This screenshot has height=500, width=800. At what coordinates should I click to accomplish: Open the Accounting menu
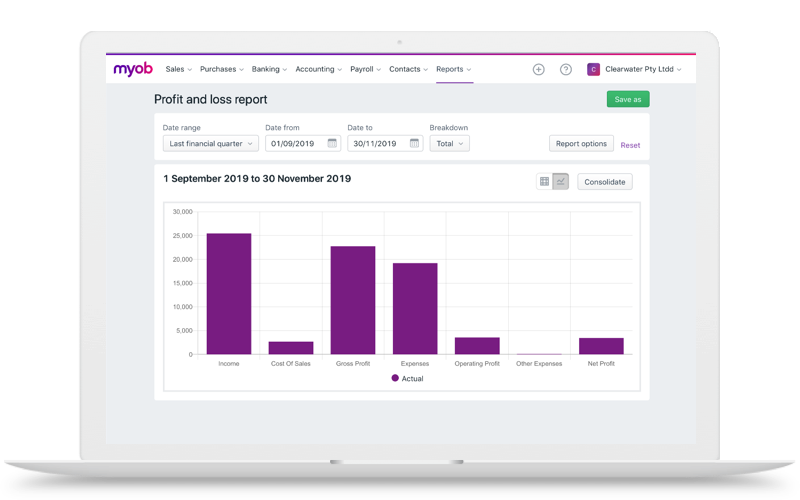[x=318, y=69]
